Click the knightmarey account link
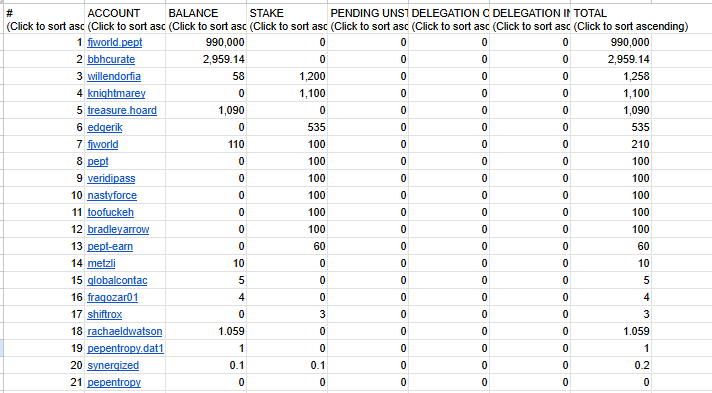712x393 pixels. [116, 93]
